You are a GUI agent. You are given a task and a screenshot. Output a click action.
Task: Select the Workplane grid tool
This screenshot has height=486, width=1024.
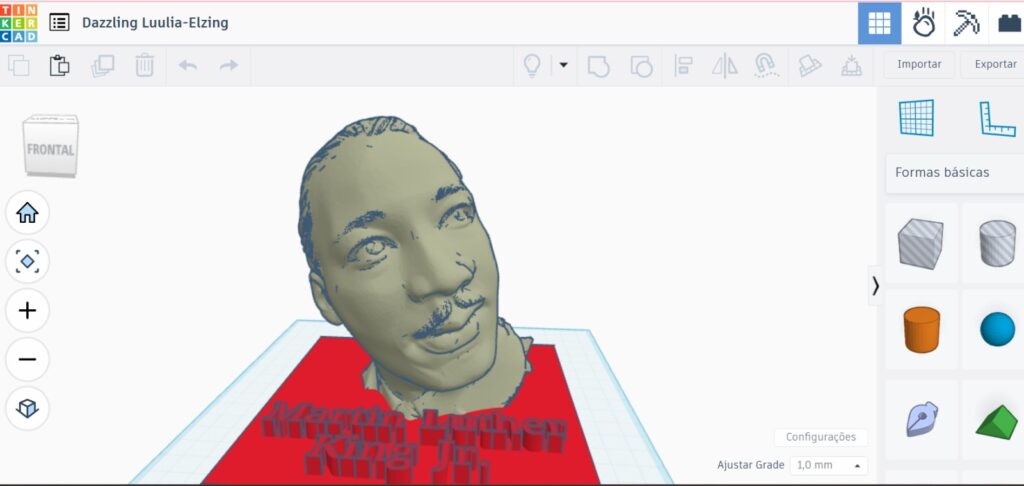pos(916,118)
